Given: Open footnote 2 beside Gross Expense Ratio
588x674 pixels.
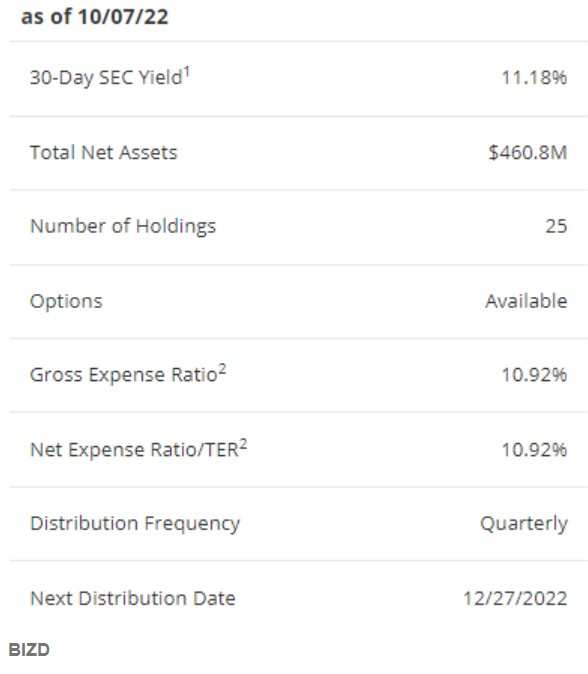Looking at the screenshot, I should click(x=222, y=369).
